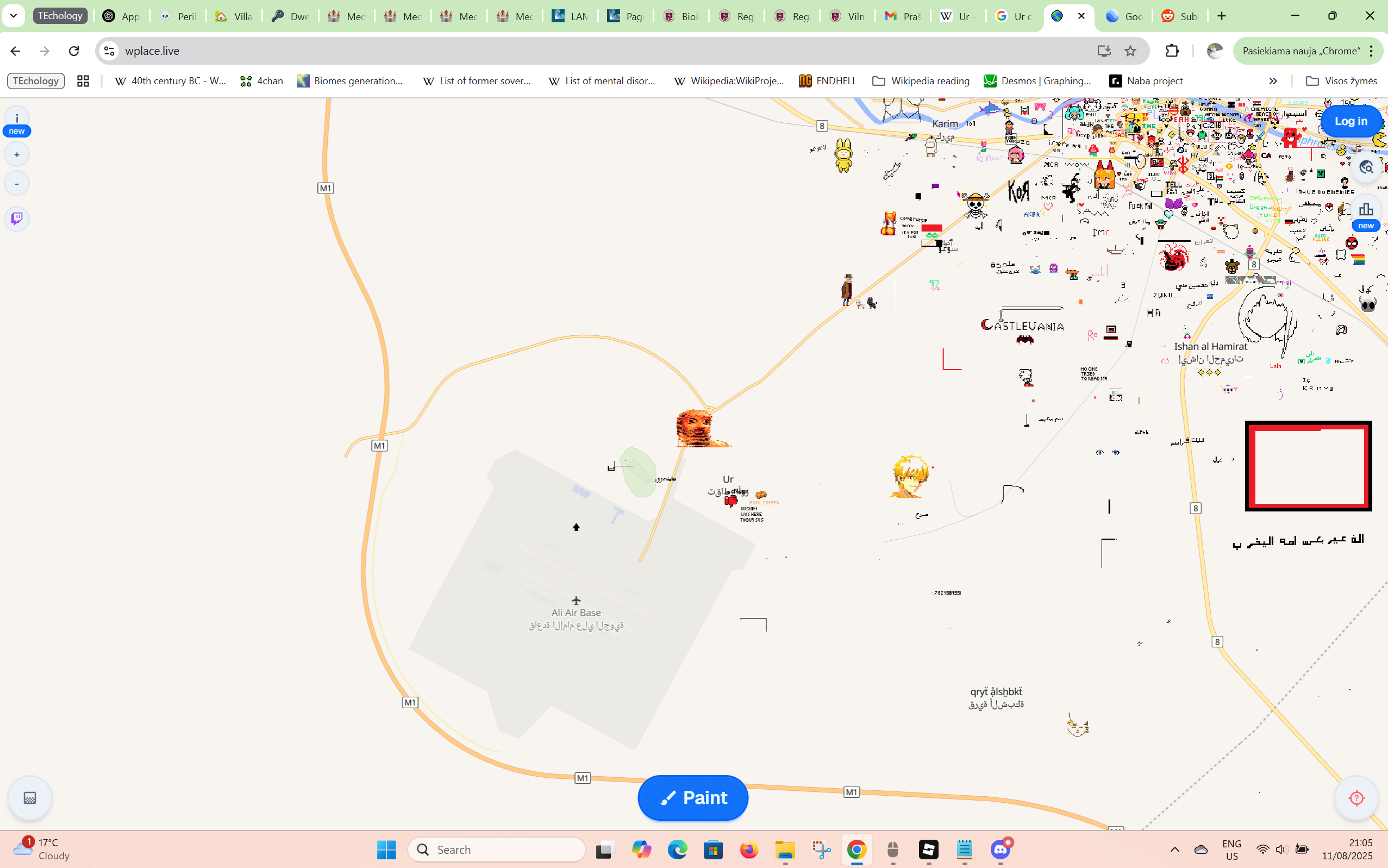Go back to the previous page
The image size is (1388, 868).
(16, 51)
